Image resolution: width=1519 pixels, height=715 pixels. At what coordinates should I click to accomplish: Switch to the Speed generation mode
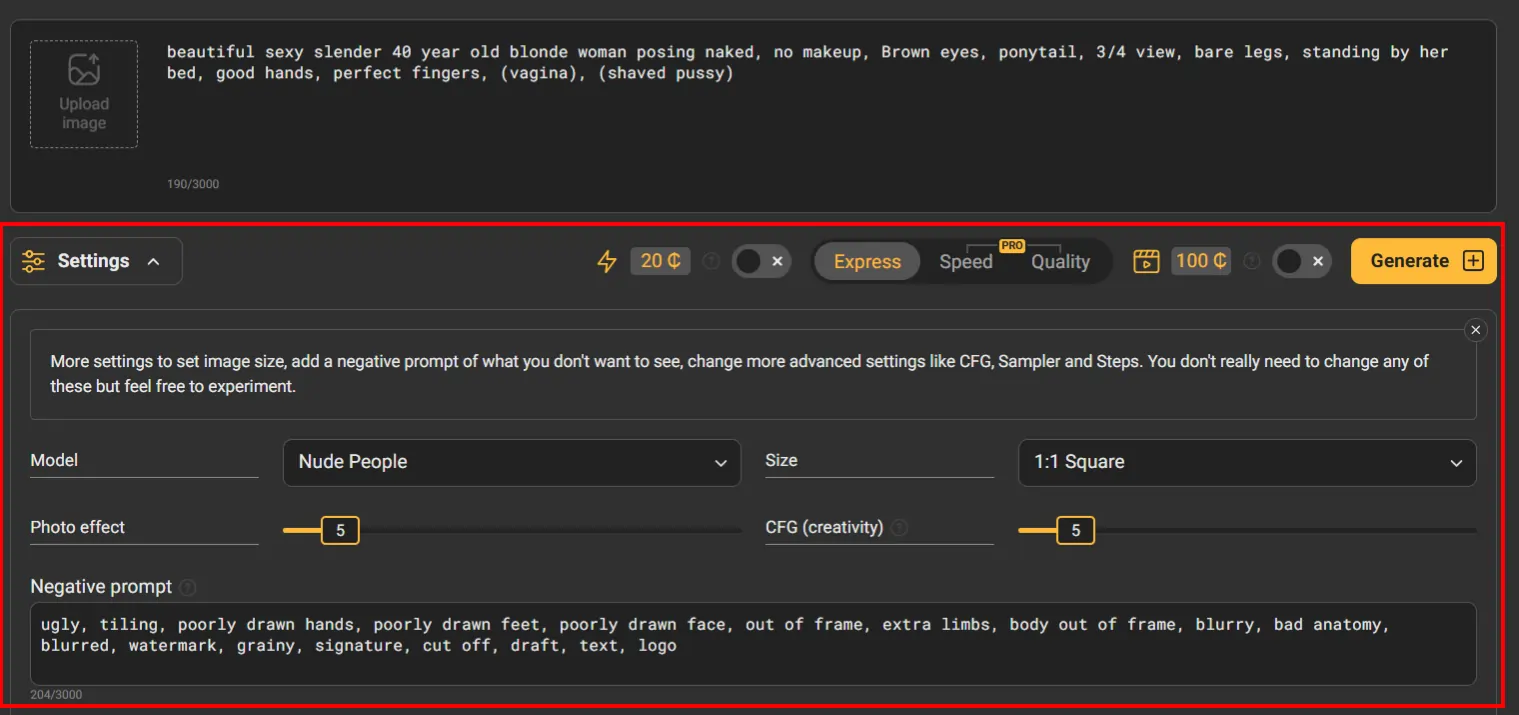966,261
